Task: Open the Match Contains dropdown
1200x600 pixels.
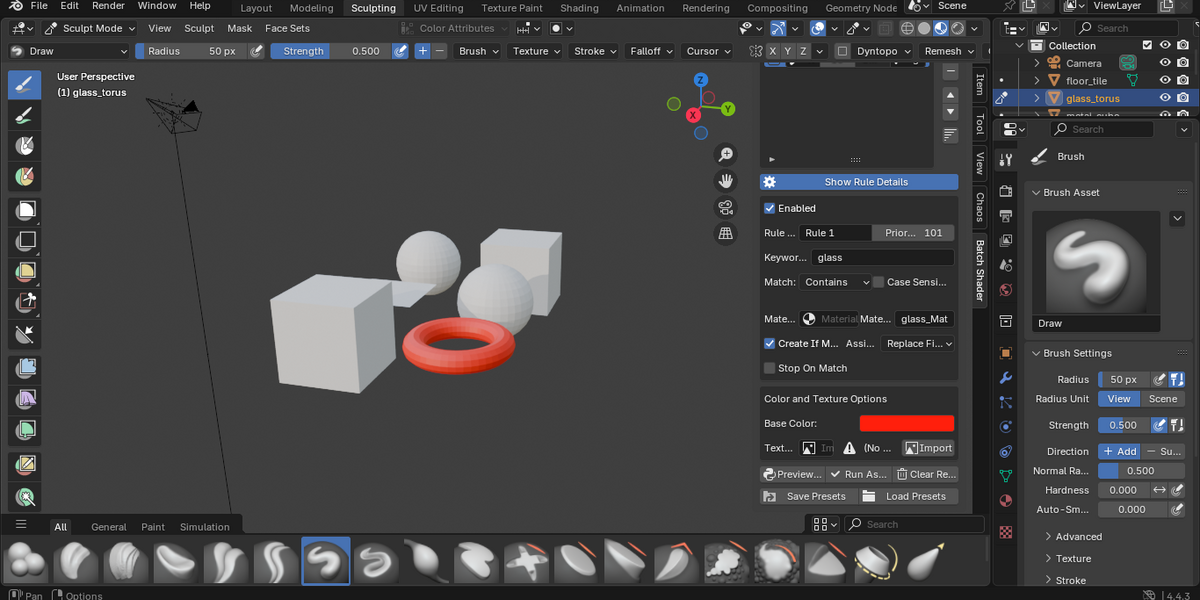Action: (x=836, y=282)
